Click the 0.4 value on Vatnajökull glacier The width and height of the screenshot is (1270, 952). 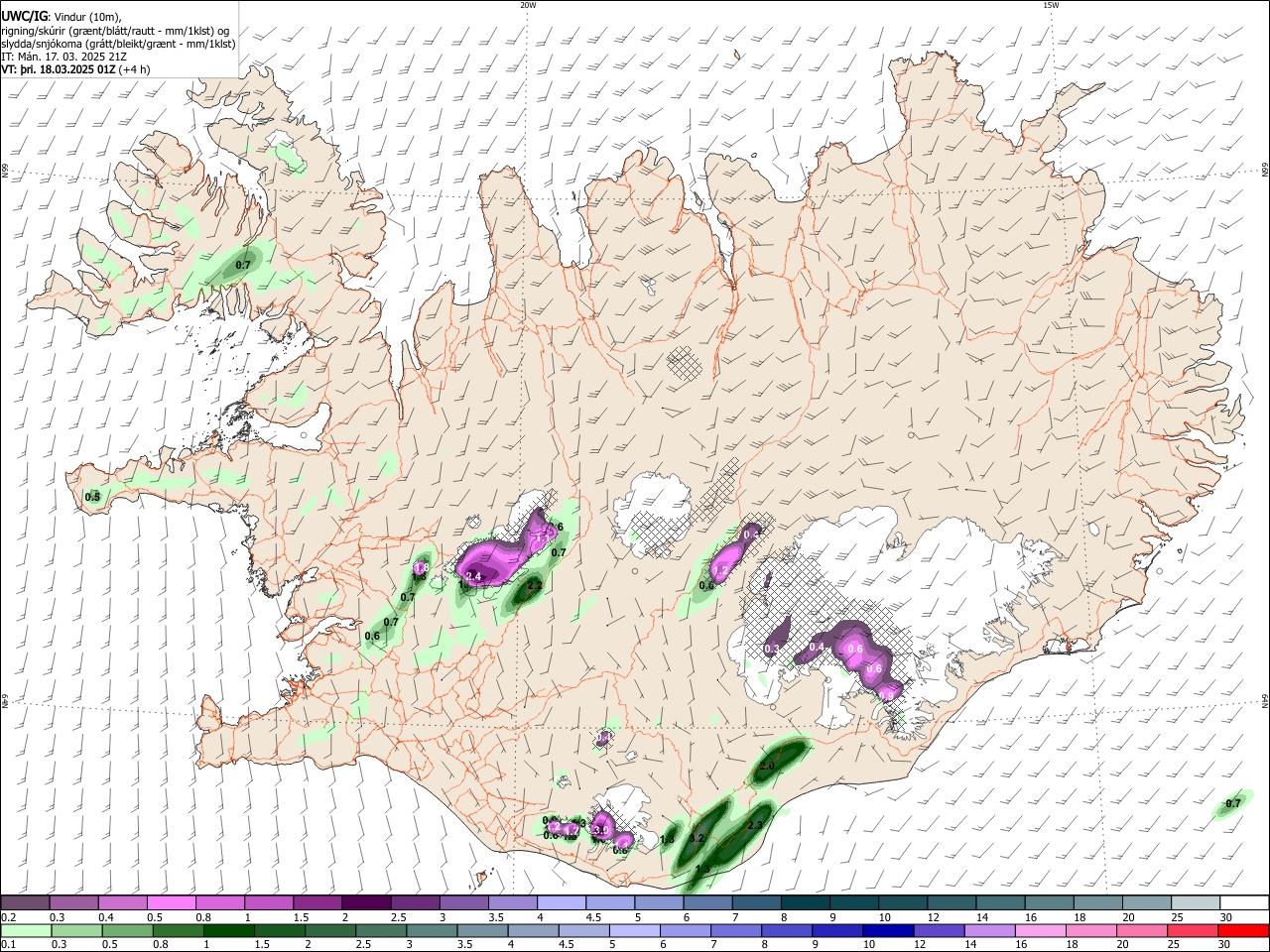tap(817, 647)
